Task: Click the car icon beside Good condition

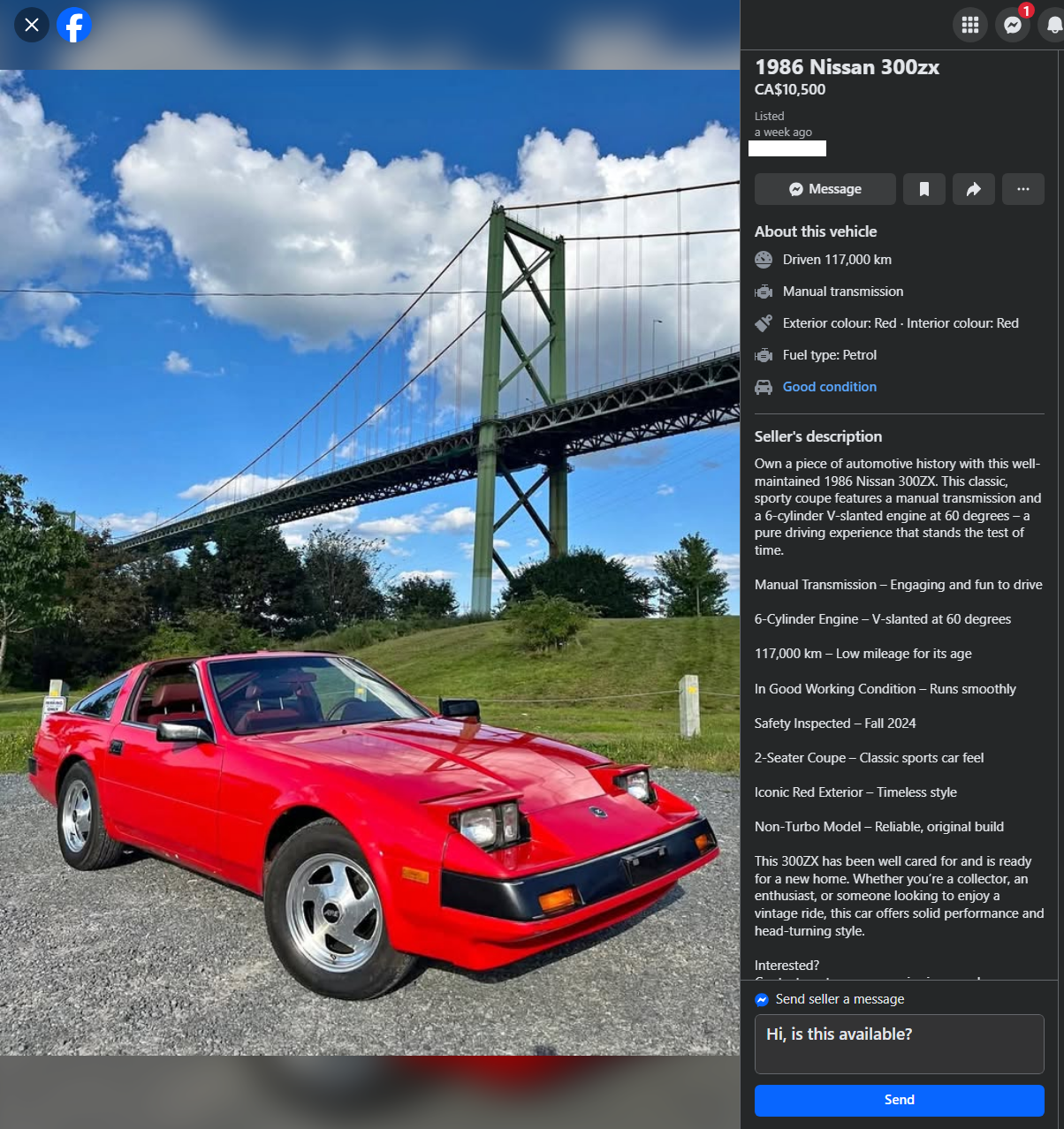Action: [x=764, y=387]
